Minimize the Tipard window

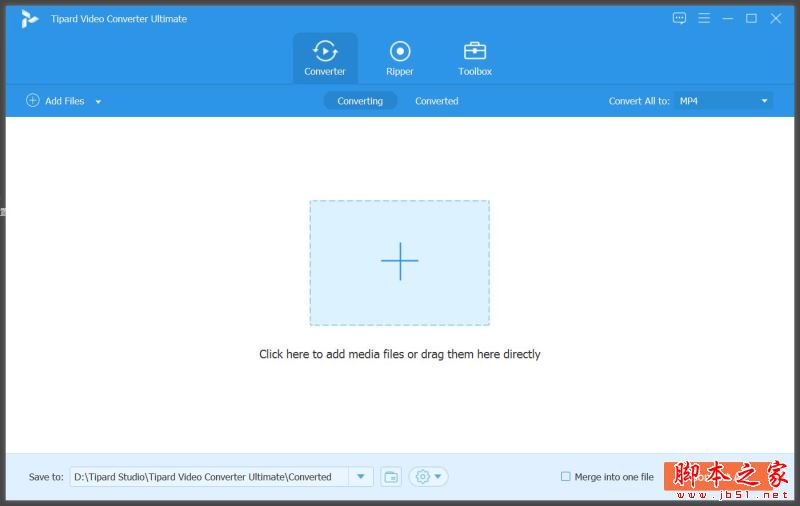(x=728, y=19)
